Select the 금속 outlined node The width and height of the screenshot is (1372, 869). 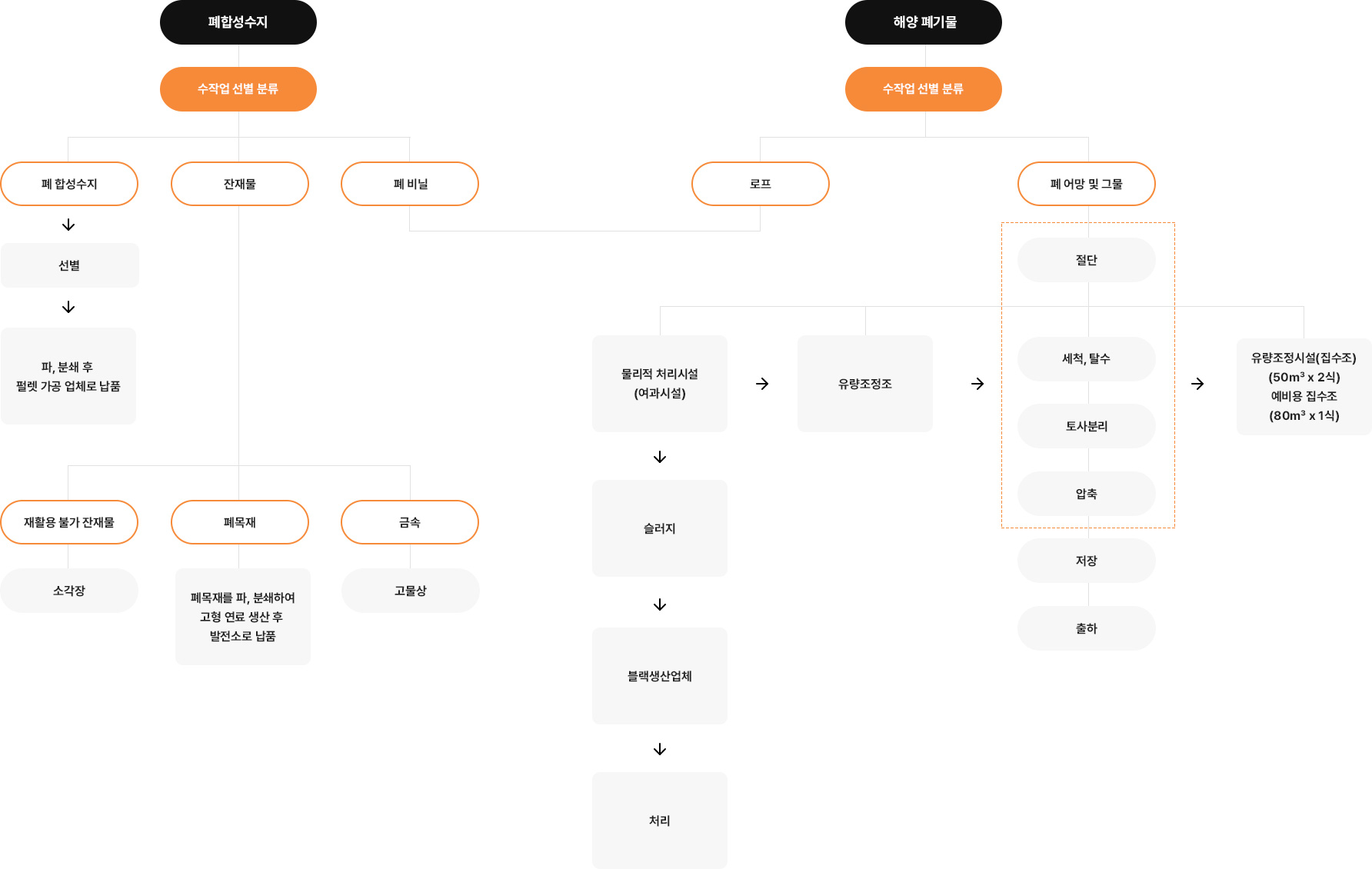click(410, 522)
